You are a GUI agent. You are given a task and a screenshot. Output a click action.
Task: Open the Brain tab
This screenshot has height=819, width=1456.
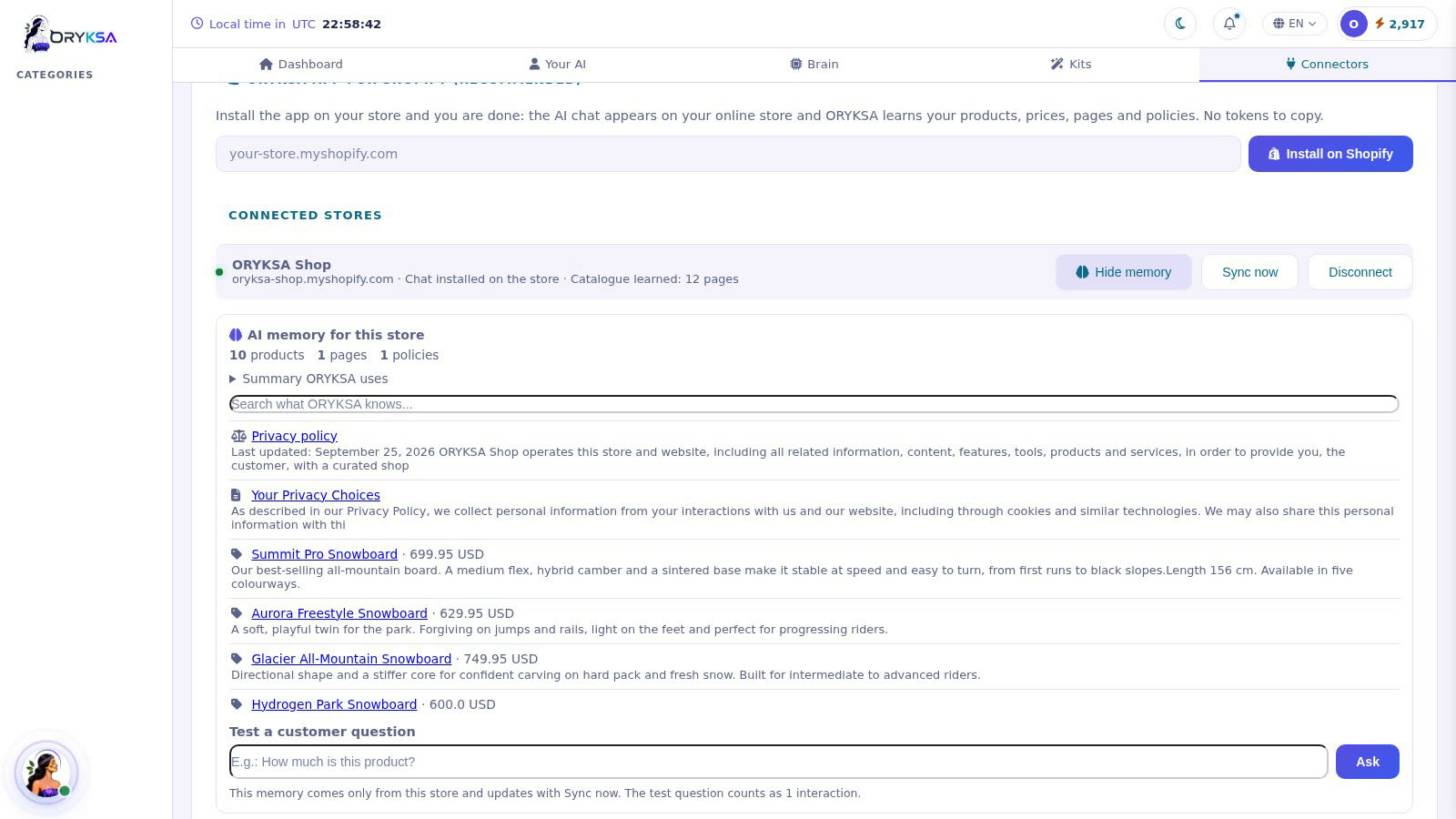click(814, 64)
